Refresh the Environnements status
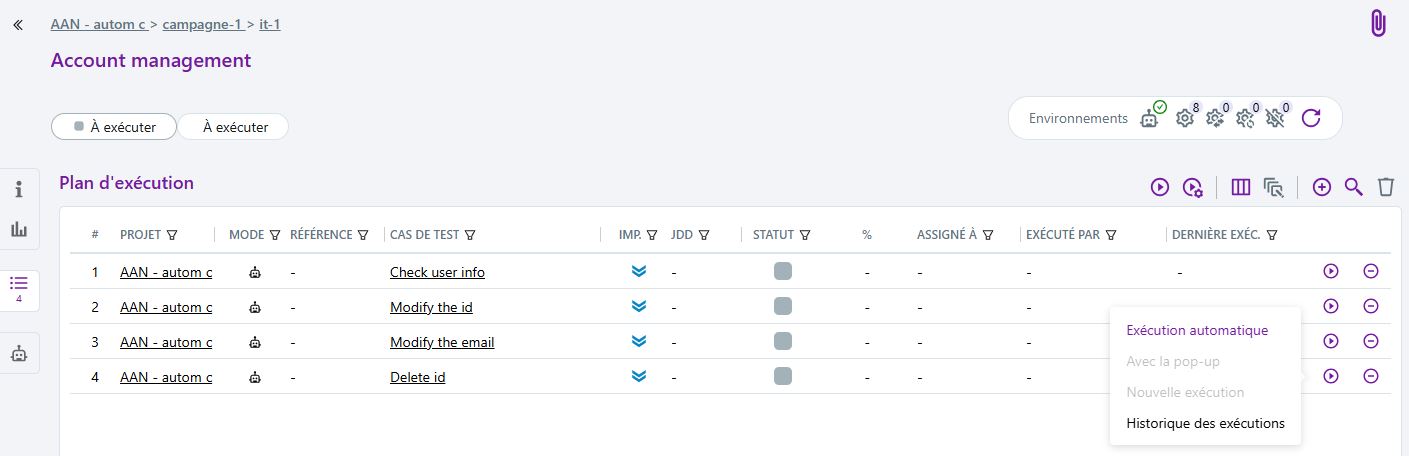The width and height of the screenshot is (1409, 456). point(1311,118)
